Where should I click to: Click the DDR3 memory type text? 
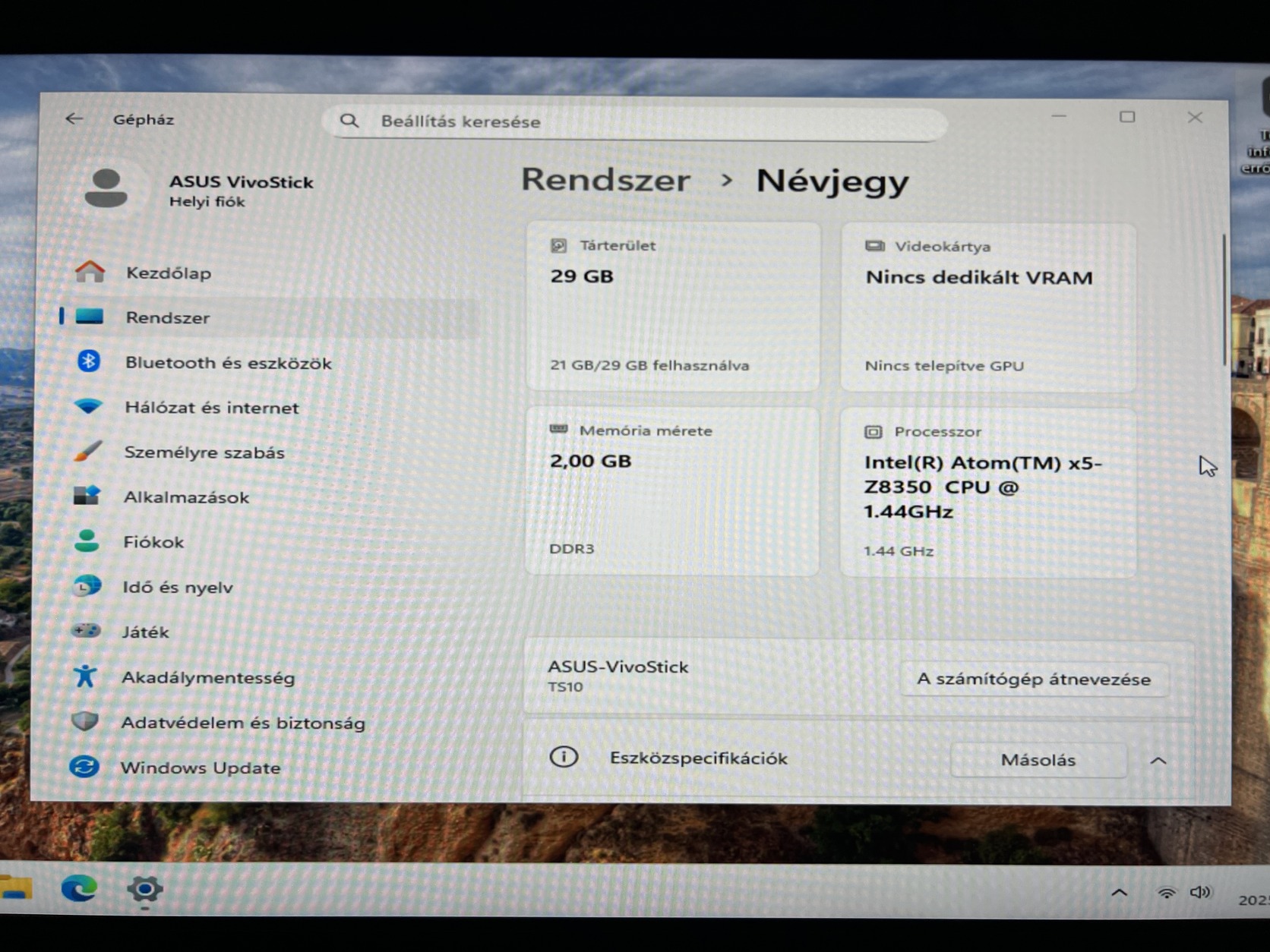pos(571,548)
